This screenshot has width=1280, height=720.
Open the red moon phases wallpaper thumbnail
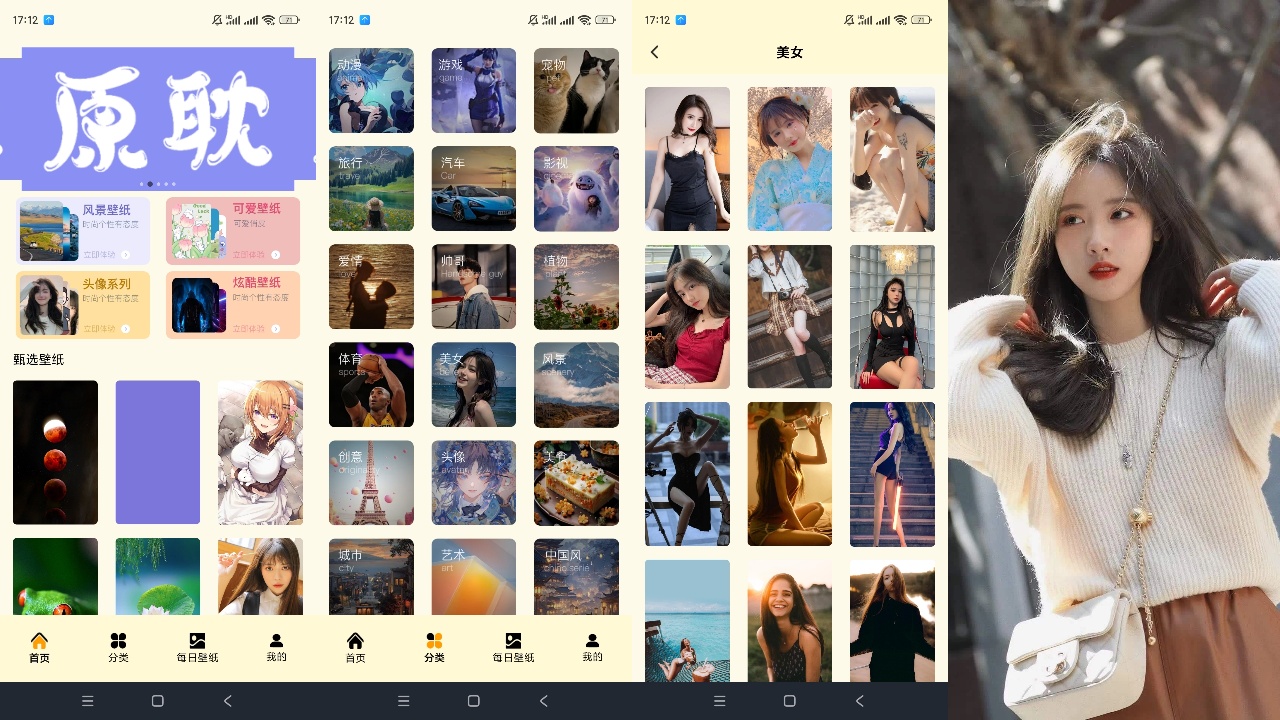tap(55, 452)
